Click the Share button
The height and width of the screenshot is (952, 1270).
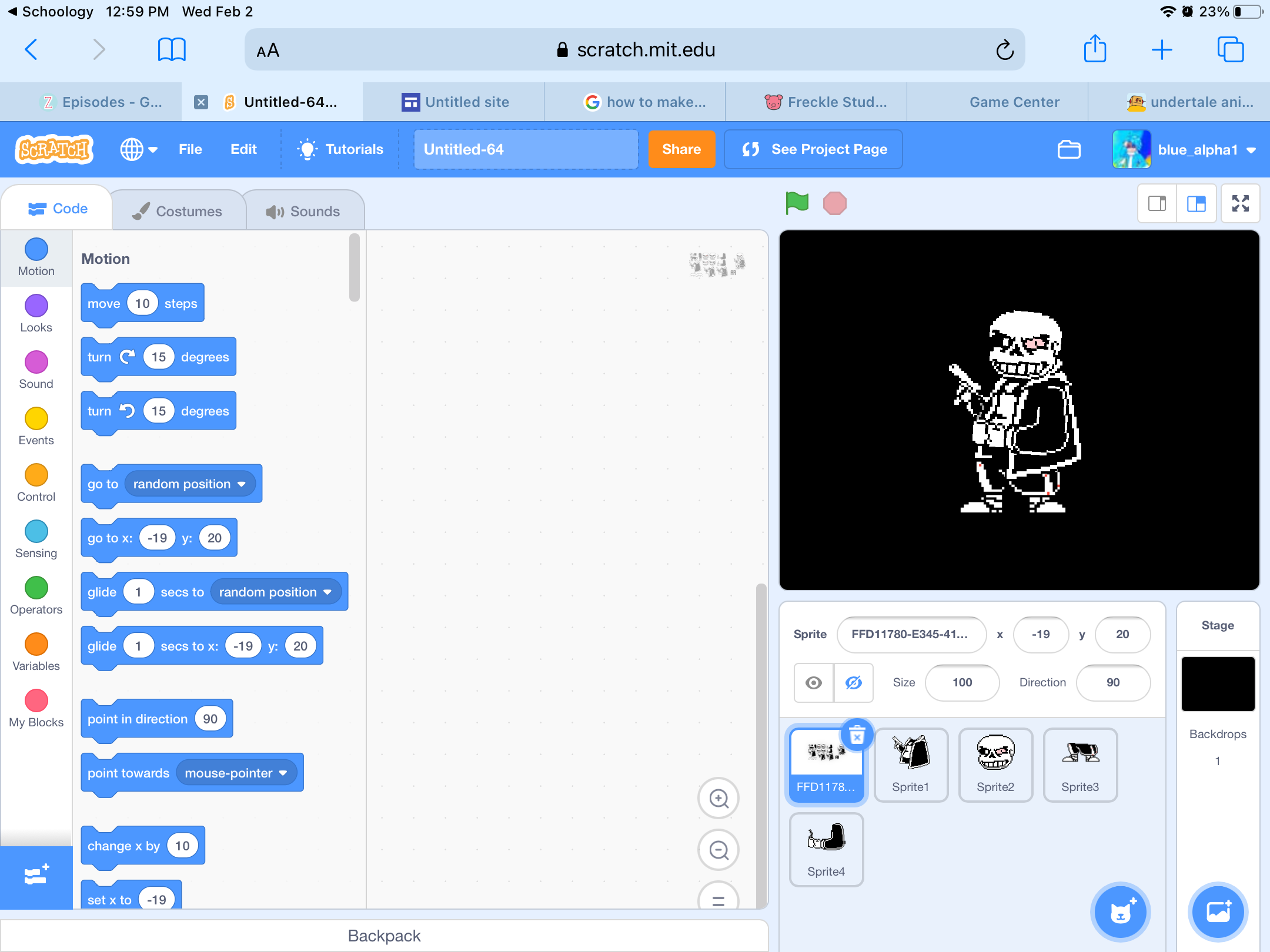[681, 149]
